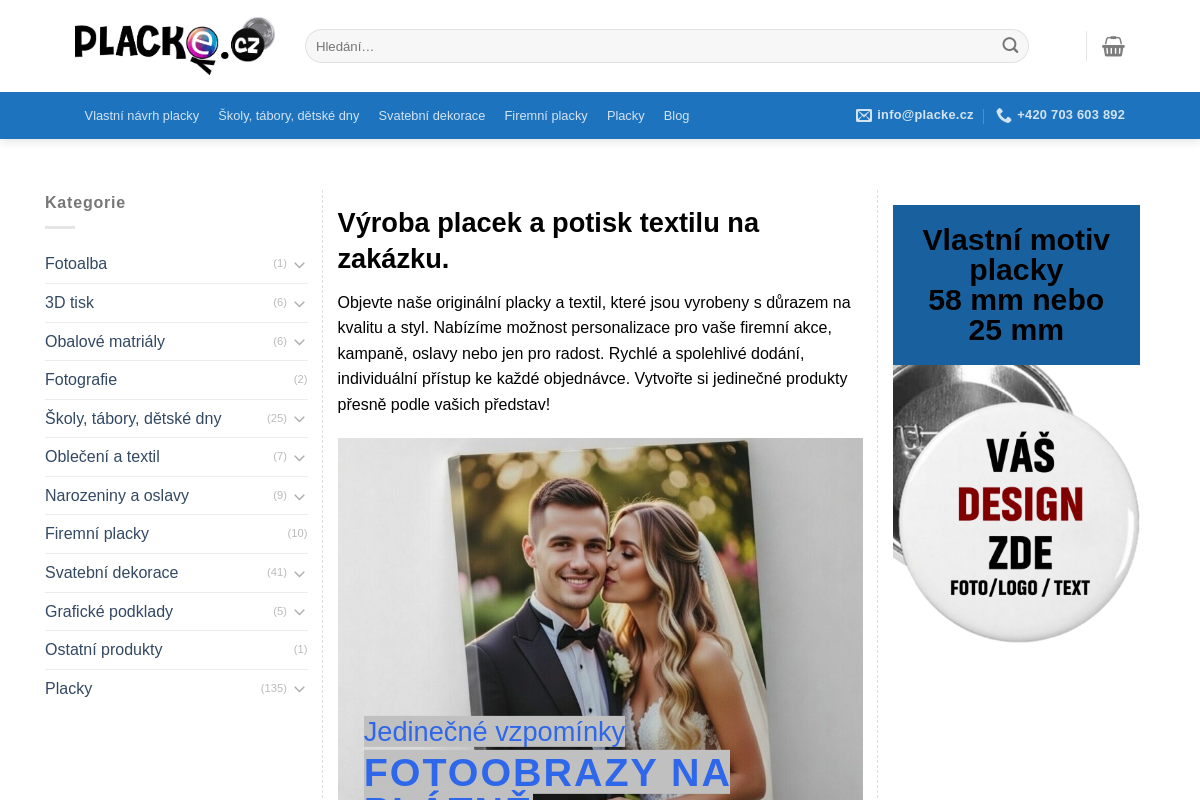Open the Blog menu item
The height and width of the screenshot is (800, 1200).
pos(676,115)
